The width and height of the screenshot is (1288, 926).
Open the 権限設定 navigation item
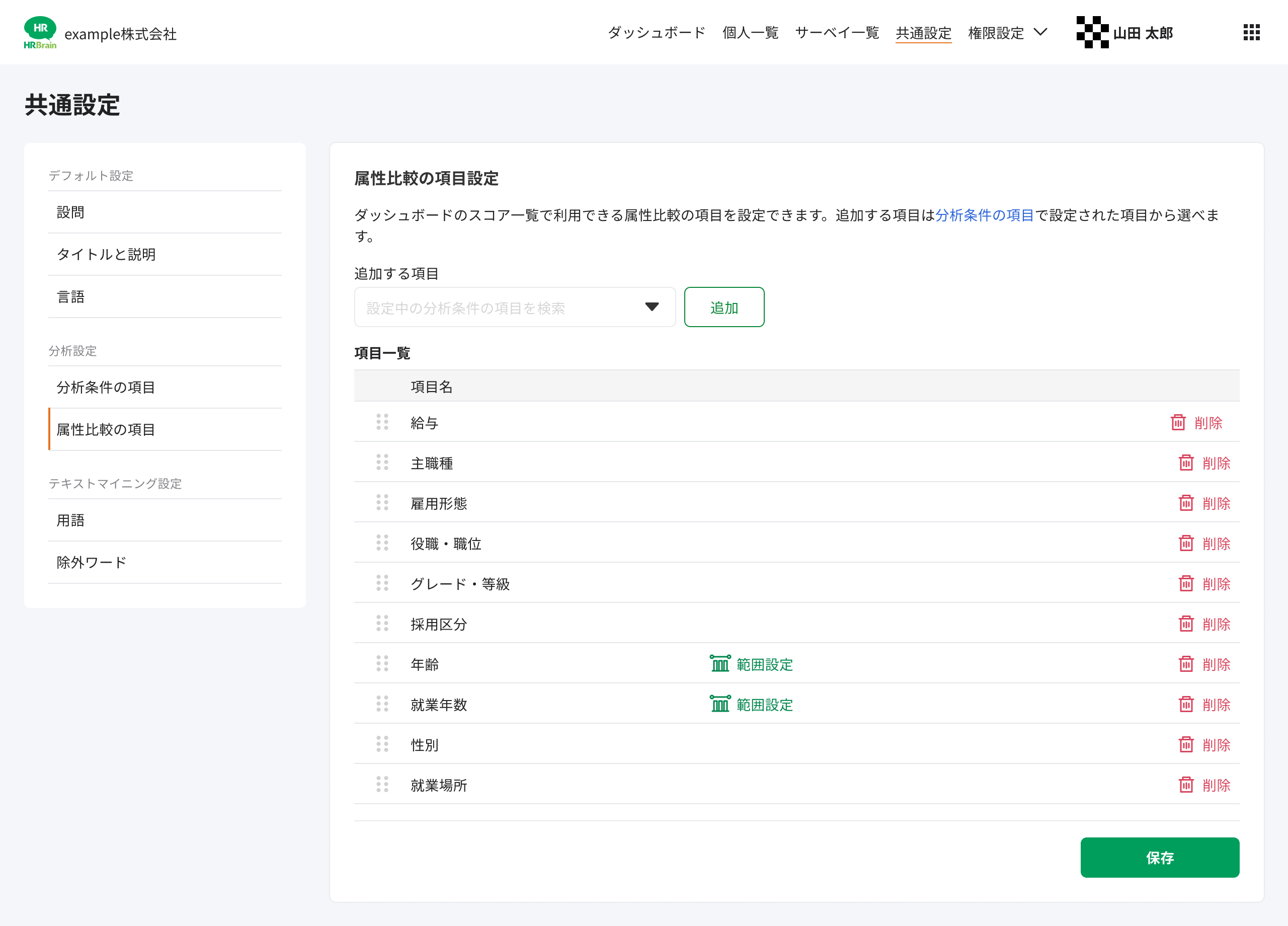click(996, 33)
